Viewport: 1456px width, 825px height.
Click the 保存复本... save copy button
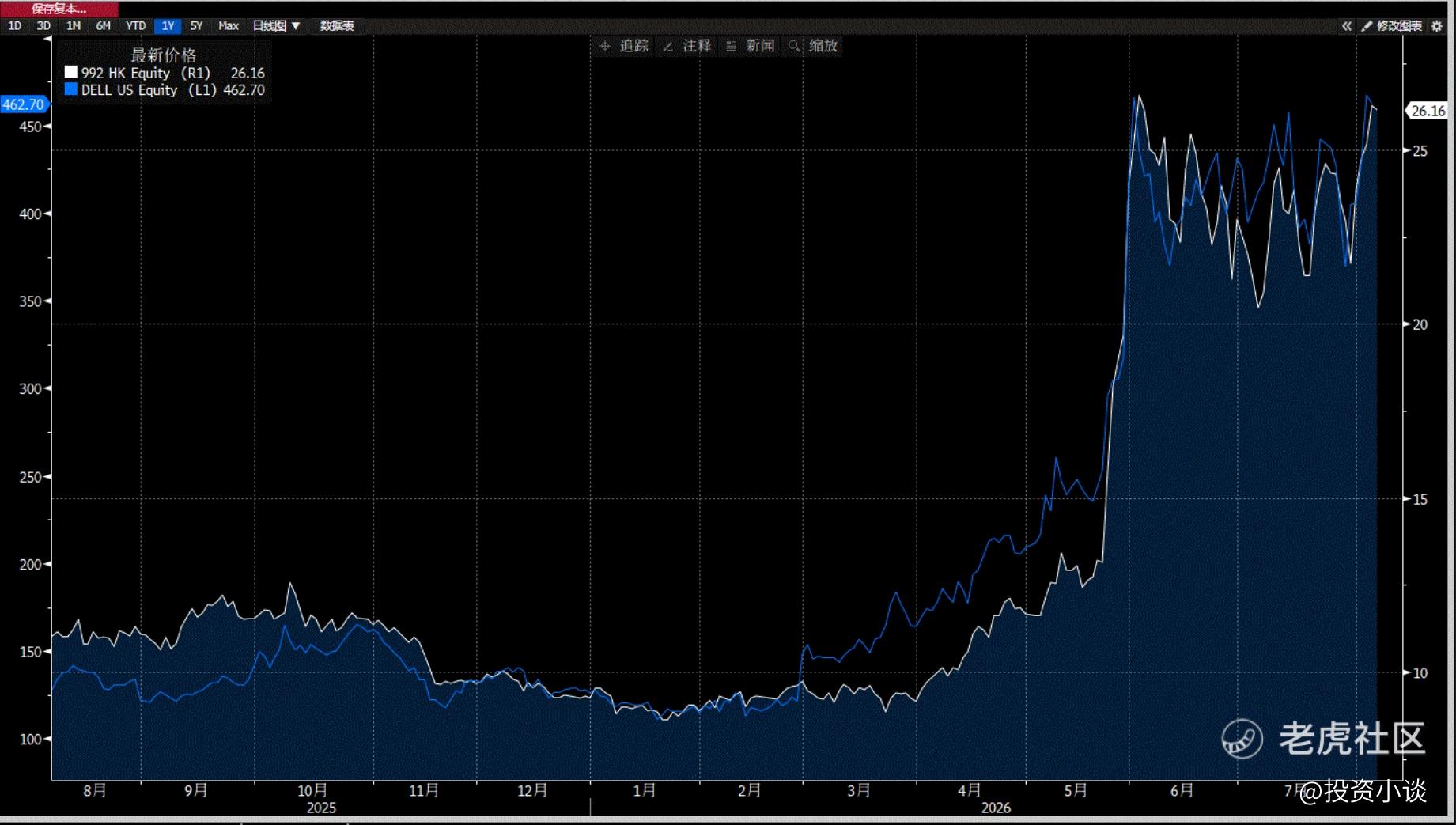pyautogui.click(x=59, y=9)
